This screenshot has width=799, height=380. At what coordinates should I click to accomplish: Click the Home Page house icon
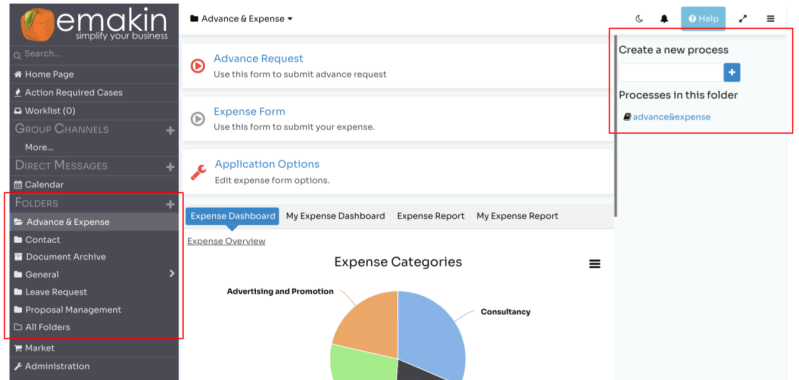[x=18, y=74]
